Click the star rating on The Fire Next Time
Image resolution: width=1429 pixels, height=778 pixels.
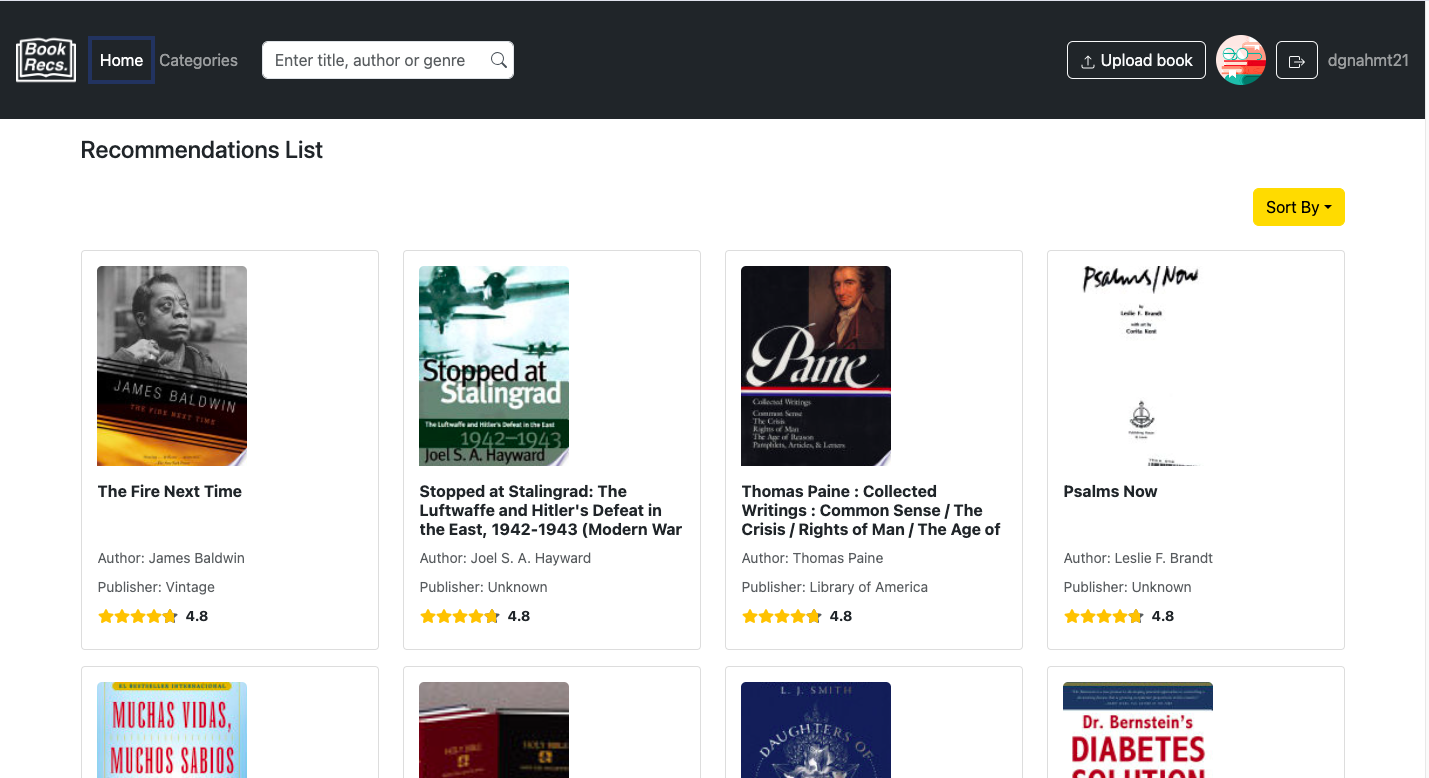click(138, 616)
